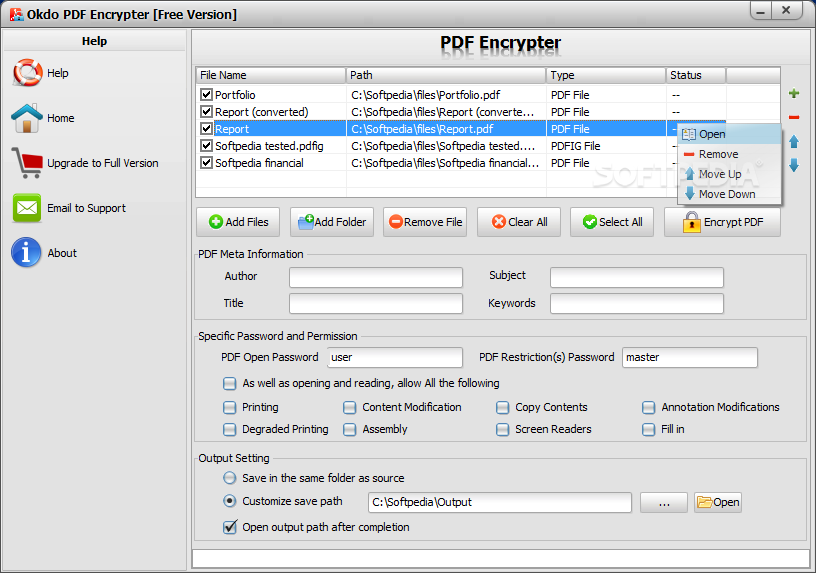816x573 pixels.
Task: Sort by the Type column header
Action: pyautogui.click(x=606, y=75)
